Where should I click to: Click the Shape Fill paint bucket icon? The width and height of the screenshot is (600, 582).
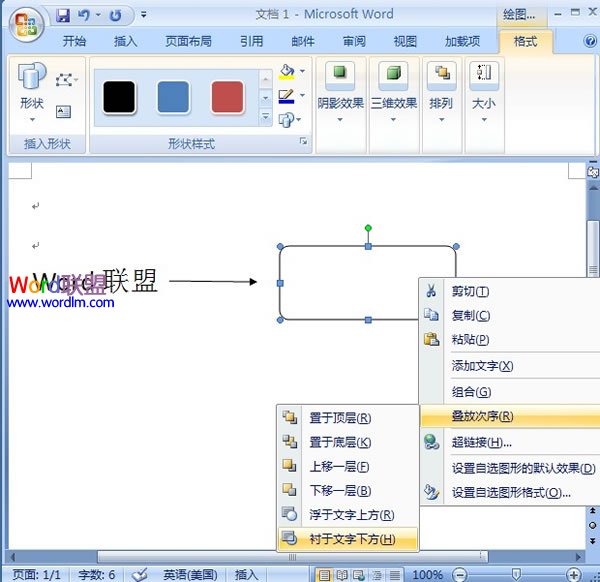[287, 72]
